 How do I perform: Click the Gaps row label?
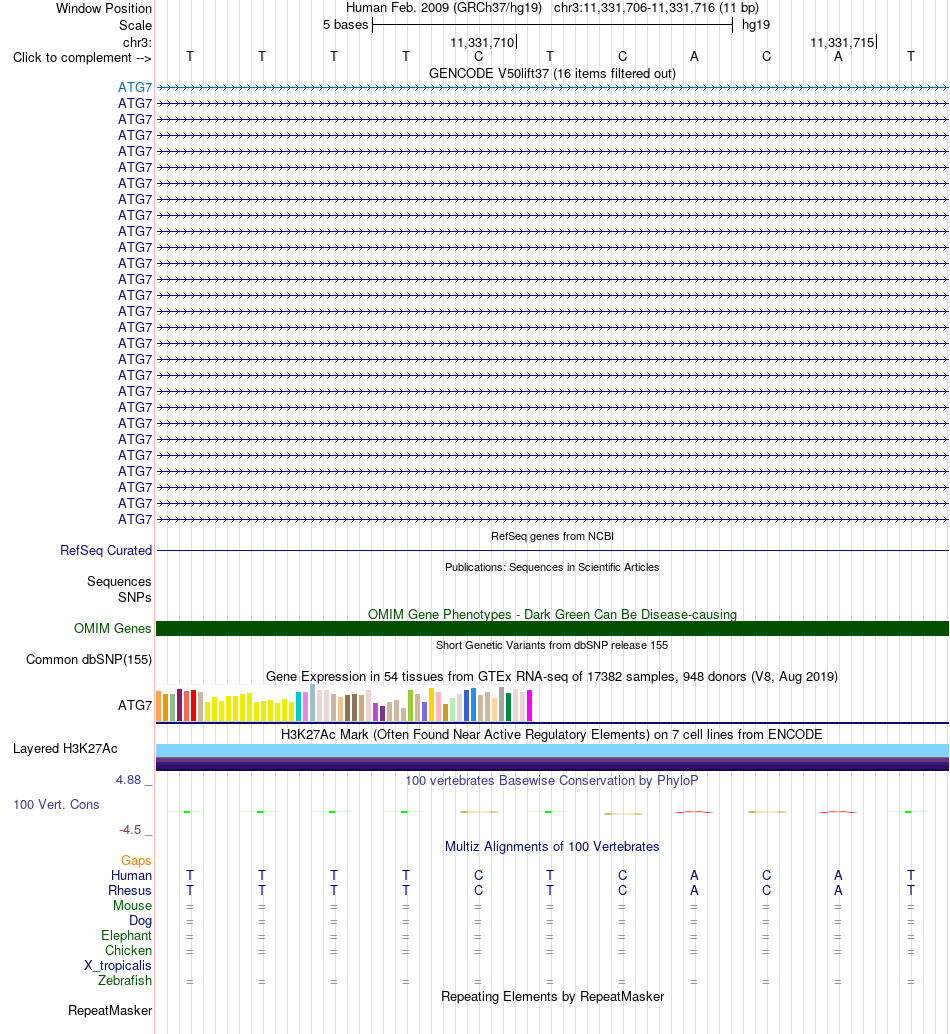click(x=136, y=861)
